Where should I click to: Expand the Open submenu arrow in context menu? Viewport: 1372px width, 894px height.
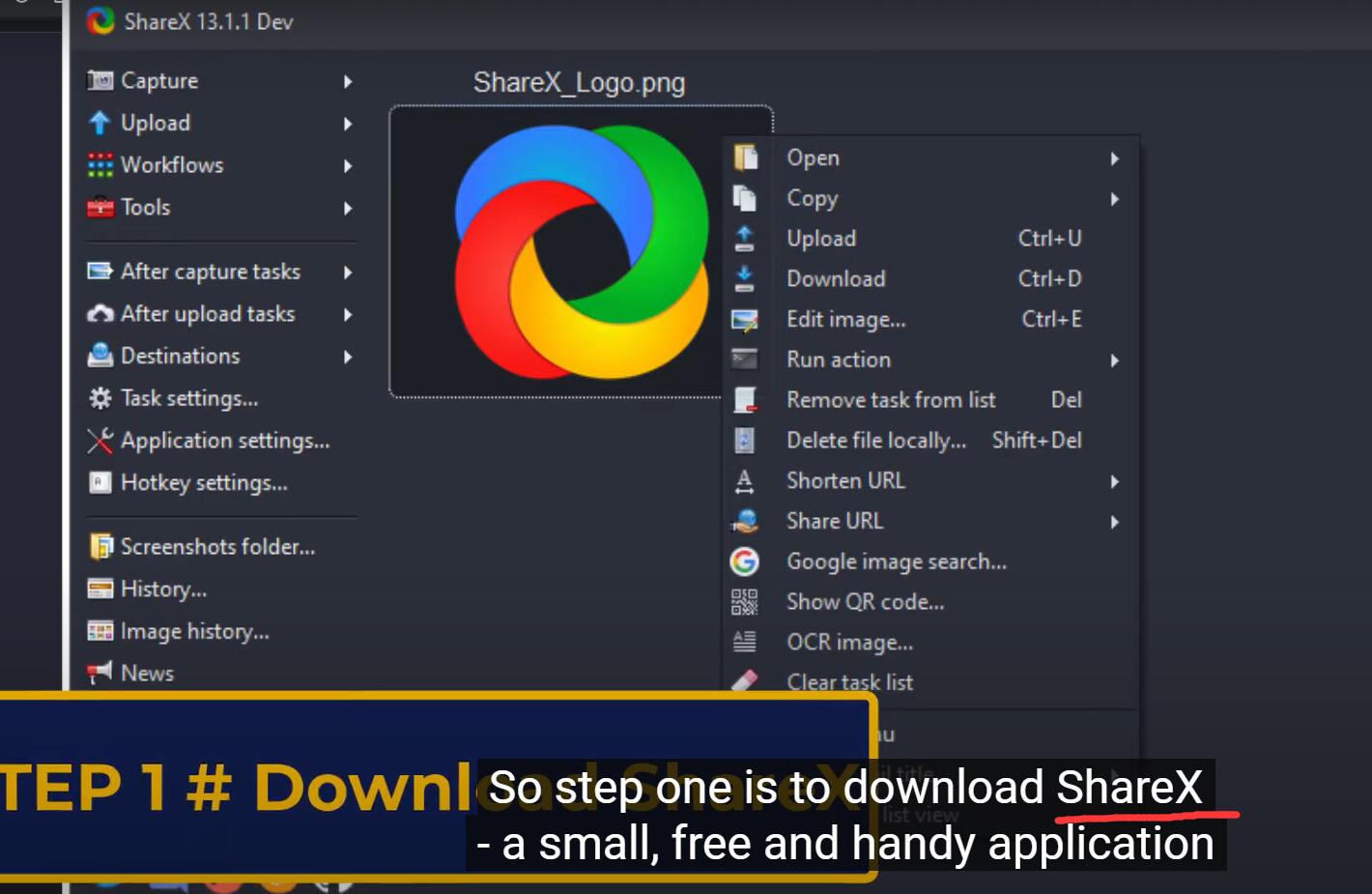(x=1115, y=159)
